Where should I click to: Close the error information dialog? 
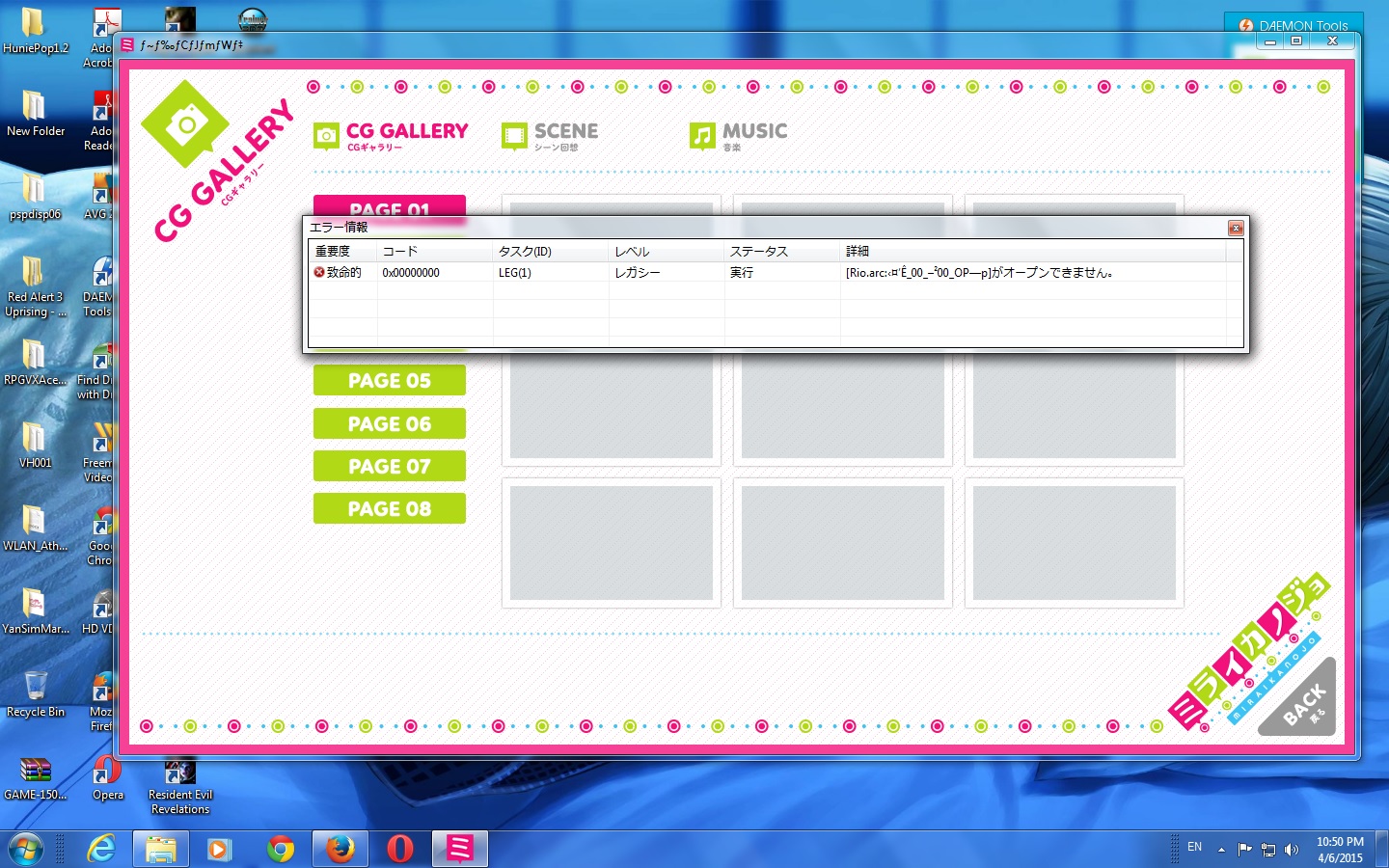click(x=1235, y=228)
